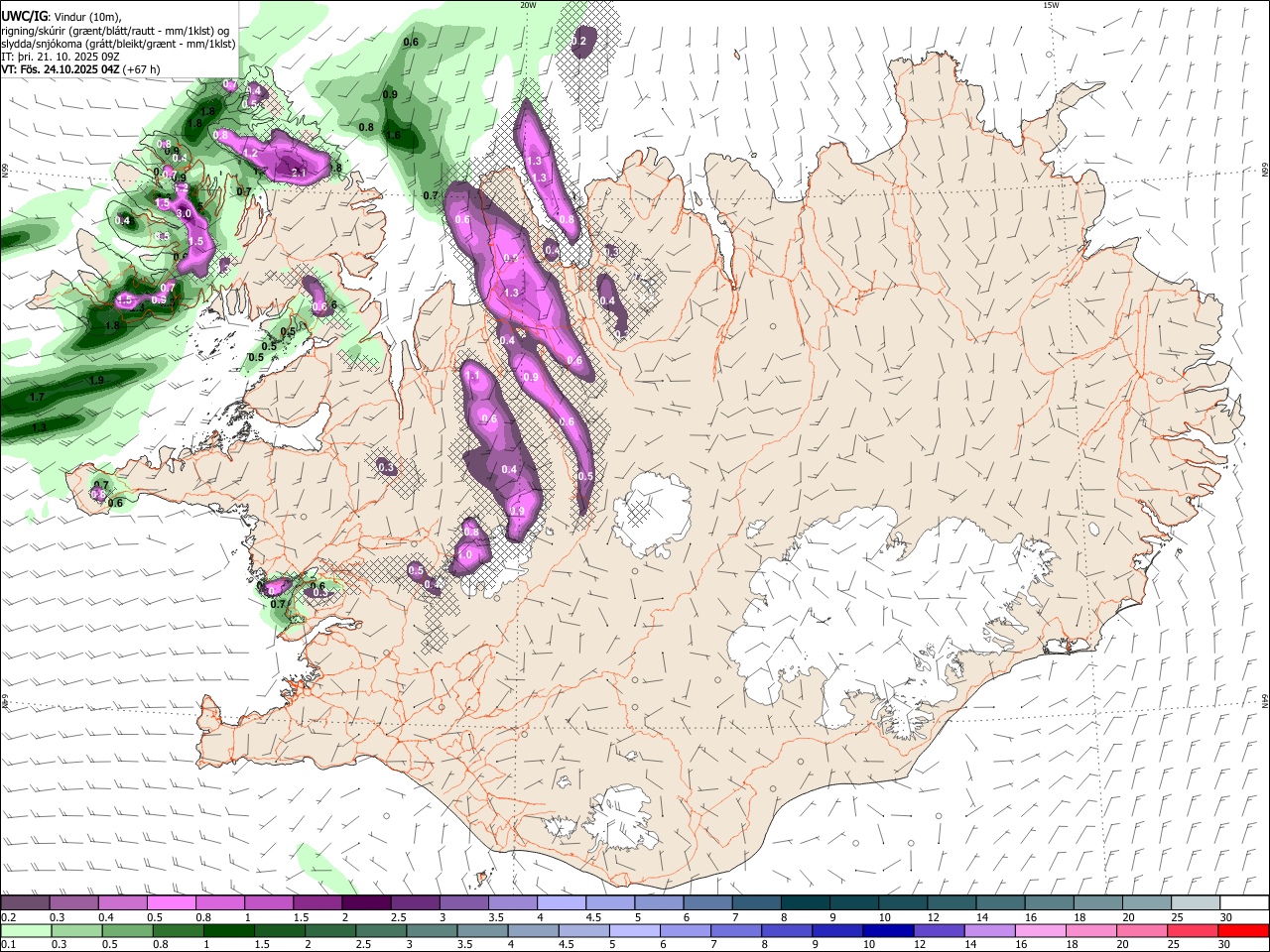Select the light pink 16–18 rain legend swatch
1270x952 pixels.
(x=1039, y=930)
